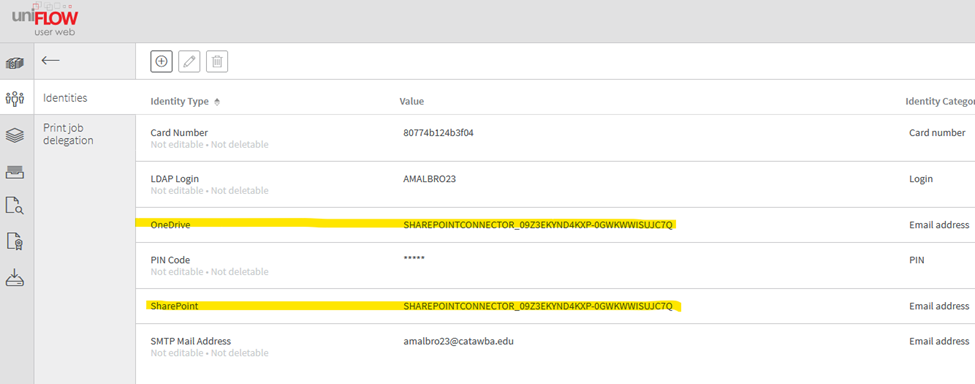Select the SharePoint identity row

[x=555, y=306]
